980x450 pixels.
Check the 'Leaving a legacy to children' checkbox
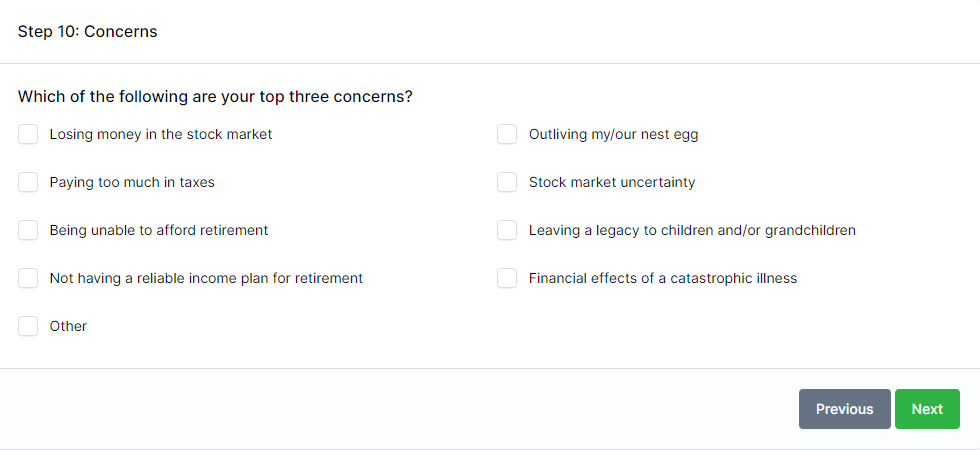pos(507,230)
